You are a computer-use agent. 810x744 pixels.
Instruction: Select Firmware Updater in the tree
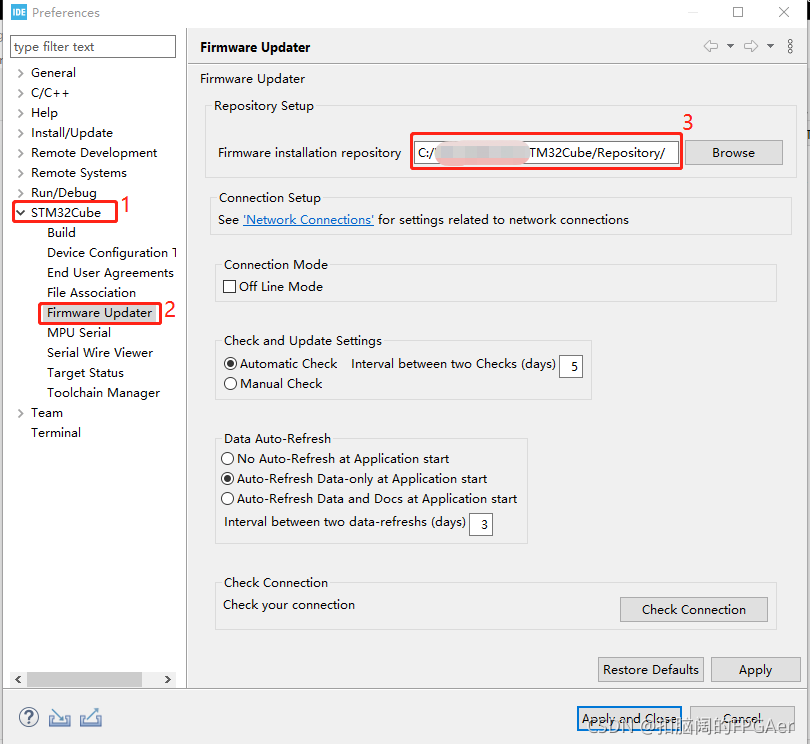tap(100, 313)
